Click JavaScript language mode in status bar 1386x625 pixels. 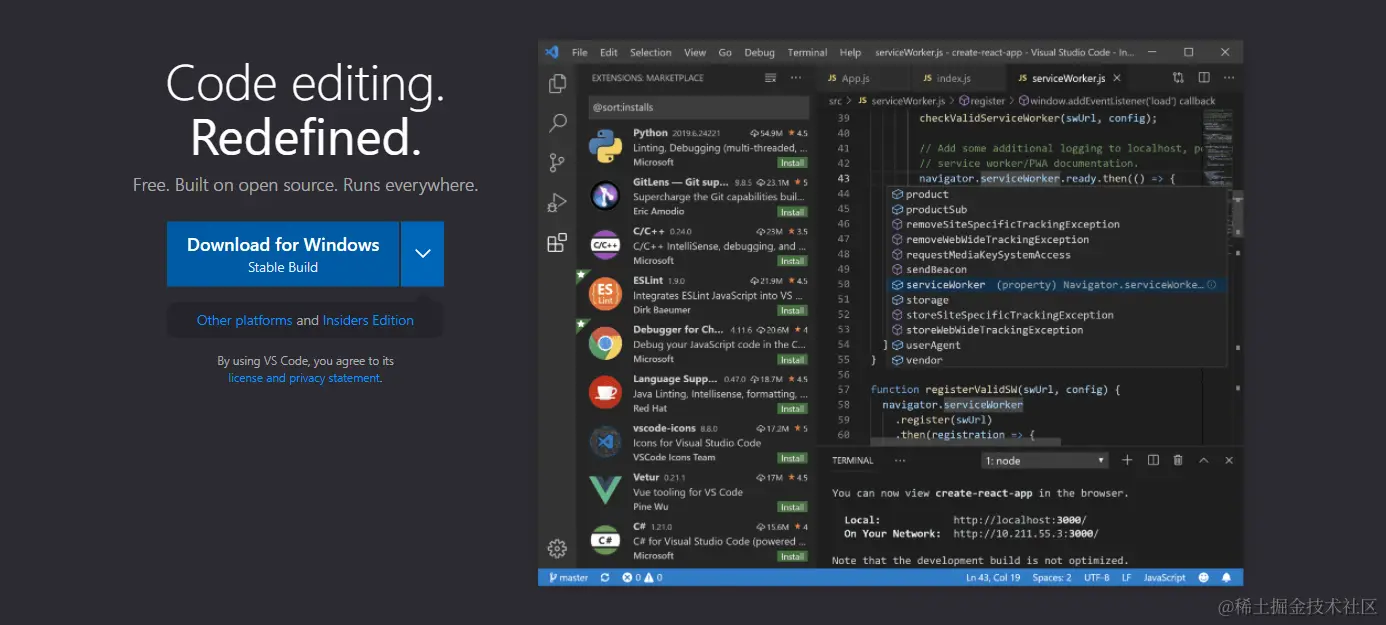pyautogui.click(x=1164, y=578)
